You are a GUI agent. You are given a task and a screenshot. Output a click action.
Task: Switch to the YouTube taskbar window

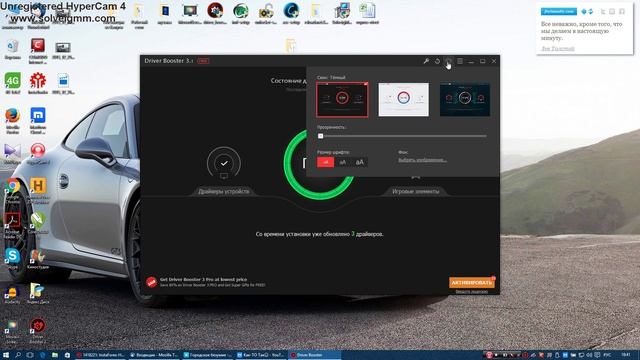(x=261, y=355)
